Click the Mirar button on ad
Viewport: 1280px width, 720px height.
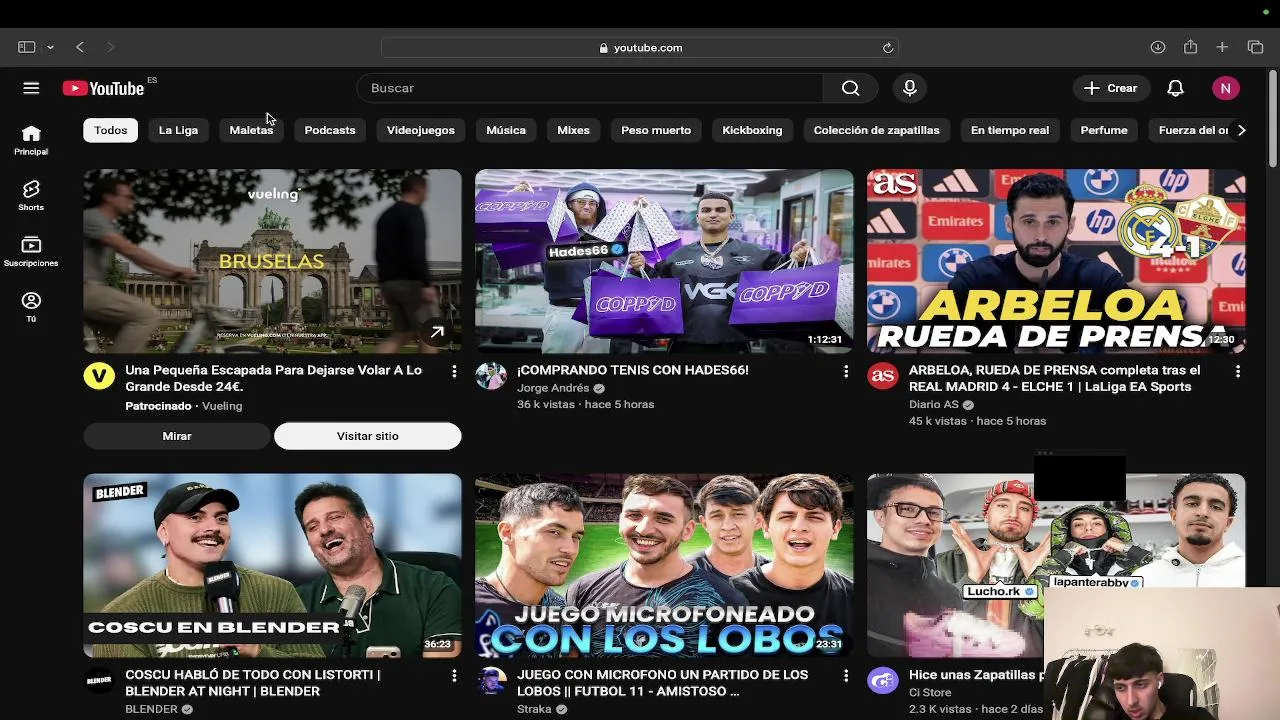pyautogui.click(x=177, y=436)
